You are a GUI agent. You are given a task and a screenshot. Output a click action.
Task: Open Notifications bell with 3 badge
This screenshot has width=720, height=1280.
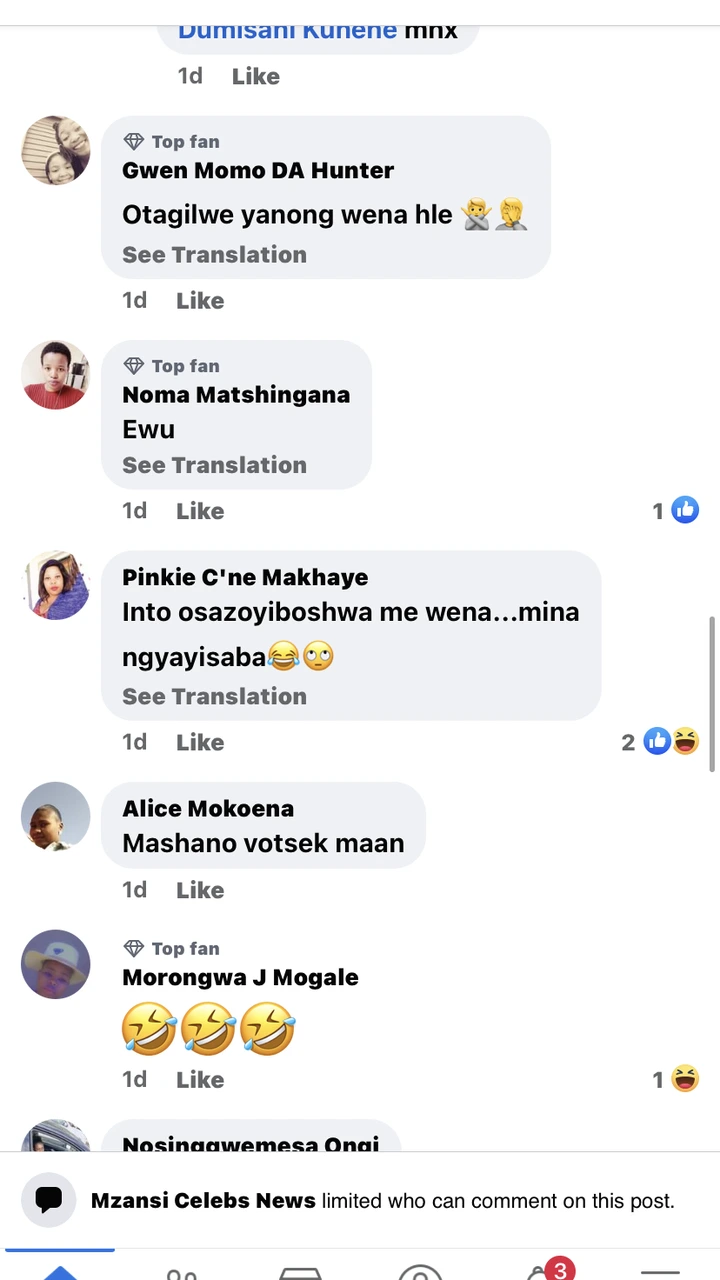pyautogui.click(x=542, y=1272)
